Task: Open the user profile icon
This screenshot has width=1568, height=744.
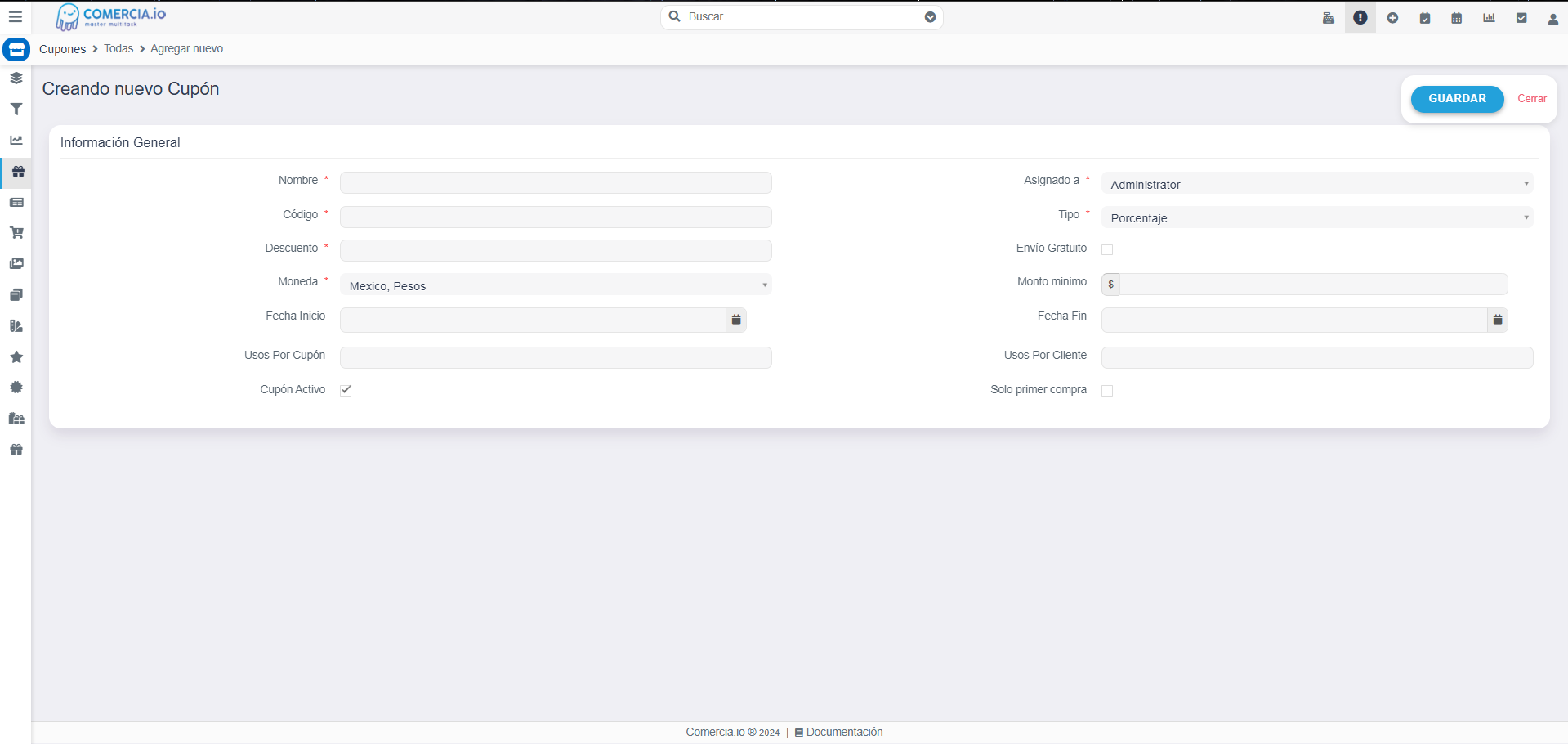Action: click(1553, 20)
